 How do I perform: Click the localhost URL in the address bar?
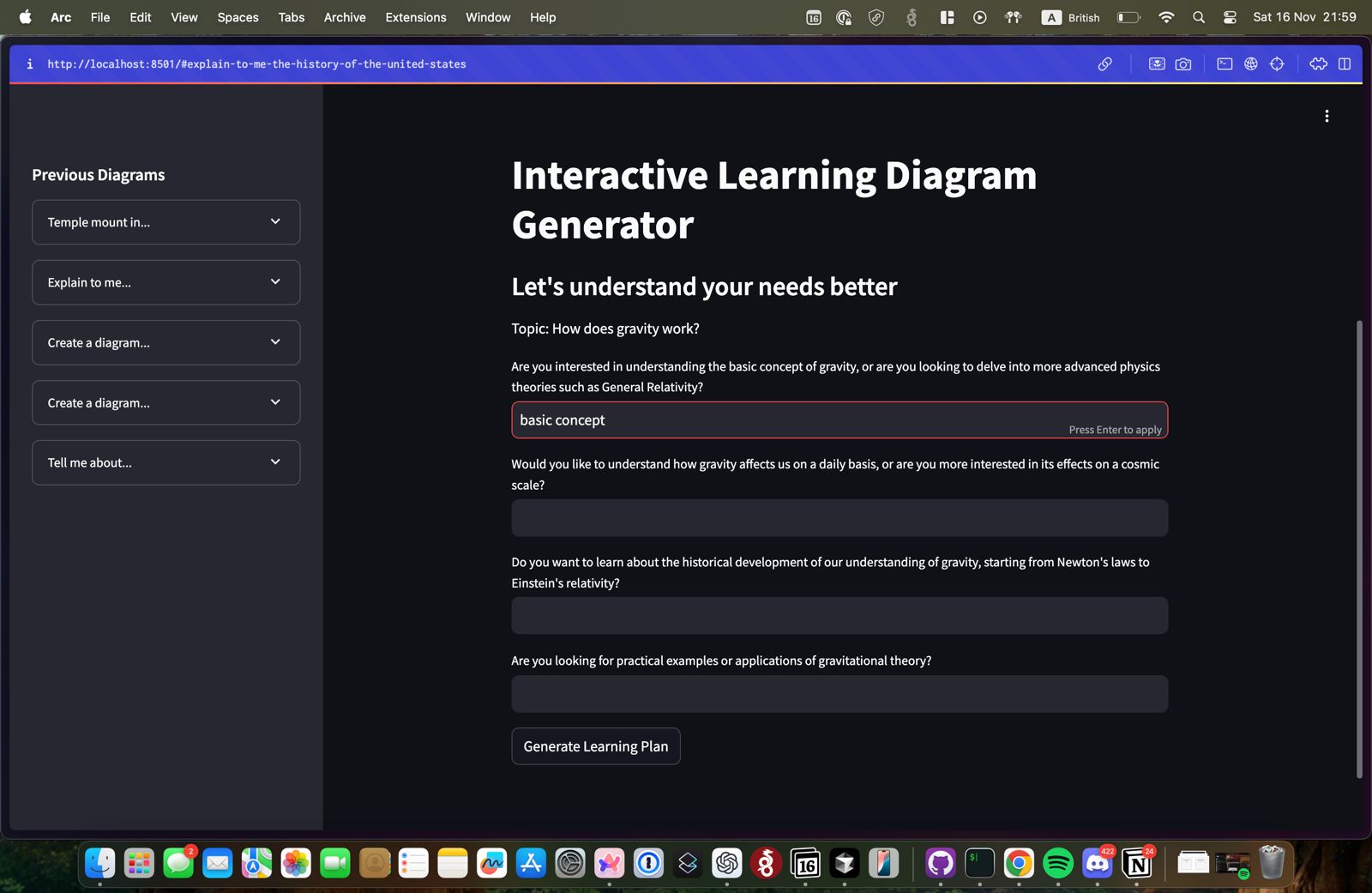(256, 64)
